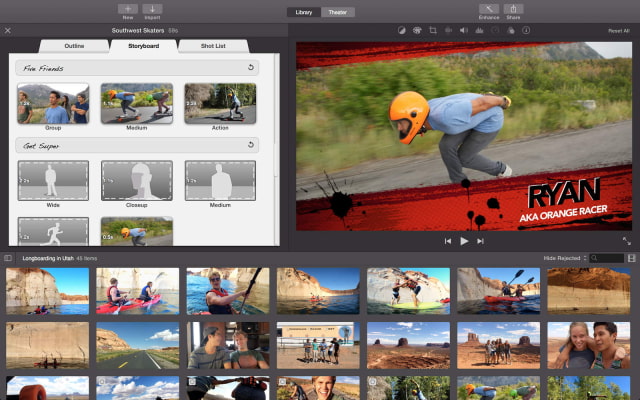
Task: Click the Enhance magic wand icon
Action: click(490, 9)
